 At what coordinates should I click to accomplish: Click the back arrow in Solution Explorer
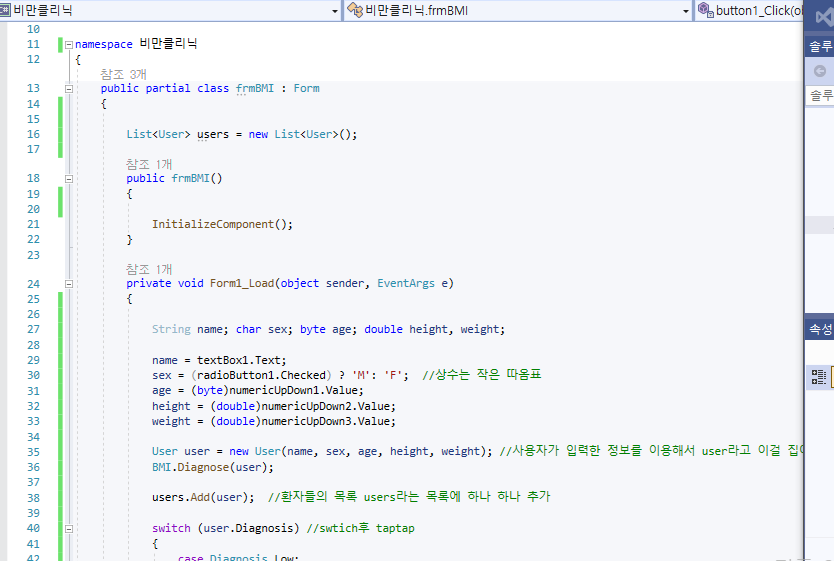click(x=820, y=71)
